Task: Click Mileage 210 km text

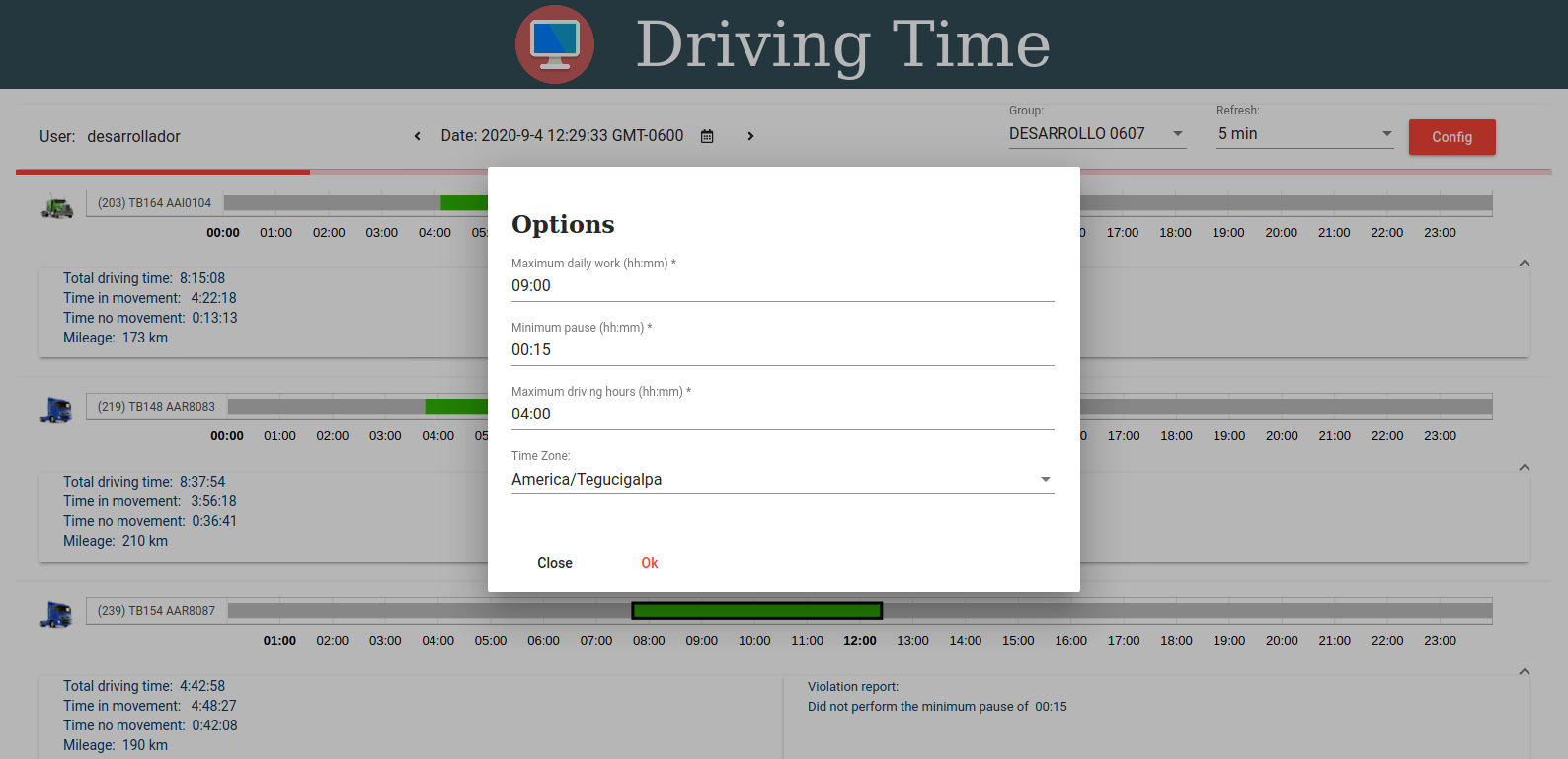Action: [x=116, y=541]
